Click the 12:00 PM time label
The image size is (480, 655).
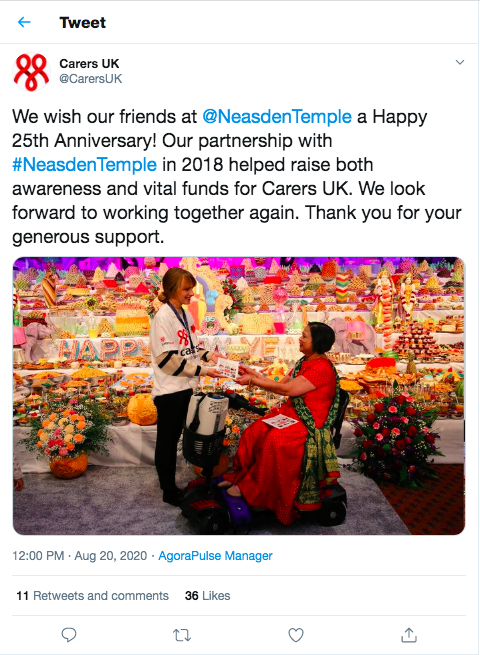click(38, 556)
